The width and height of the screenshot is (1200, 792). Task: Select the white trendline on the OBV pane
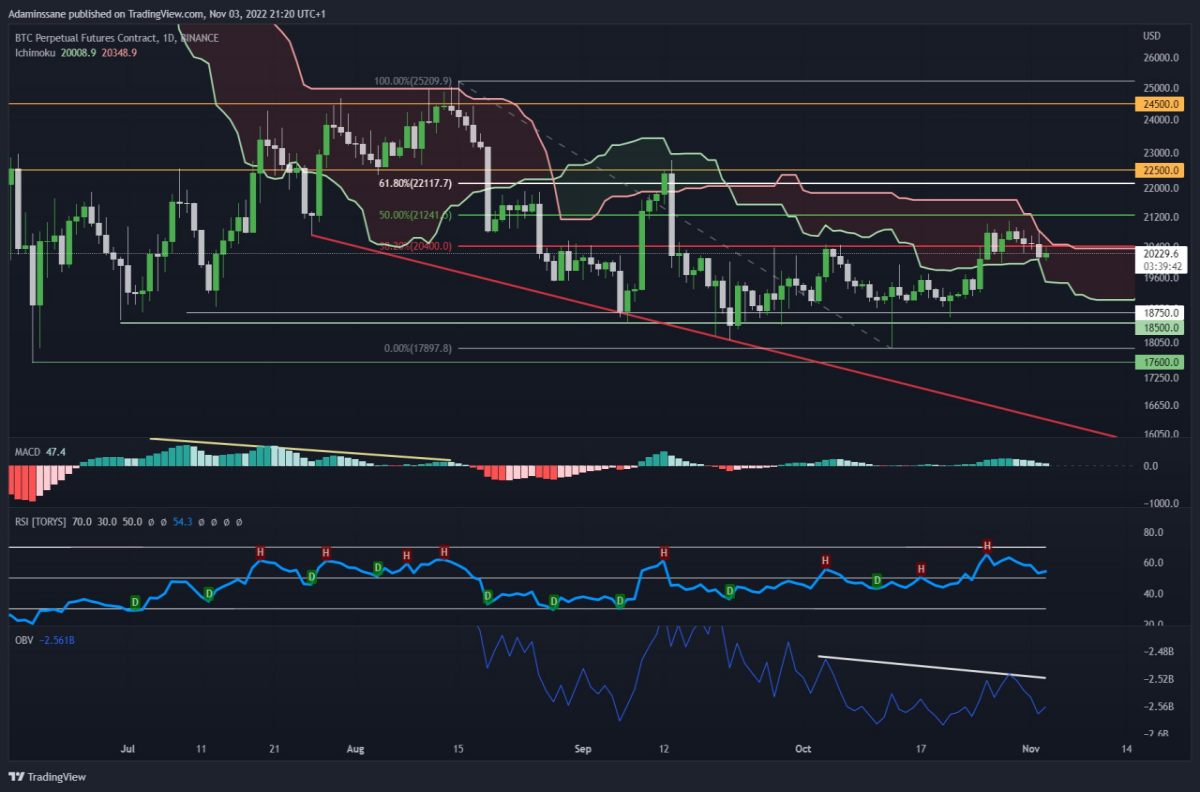coord(932,667)
